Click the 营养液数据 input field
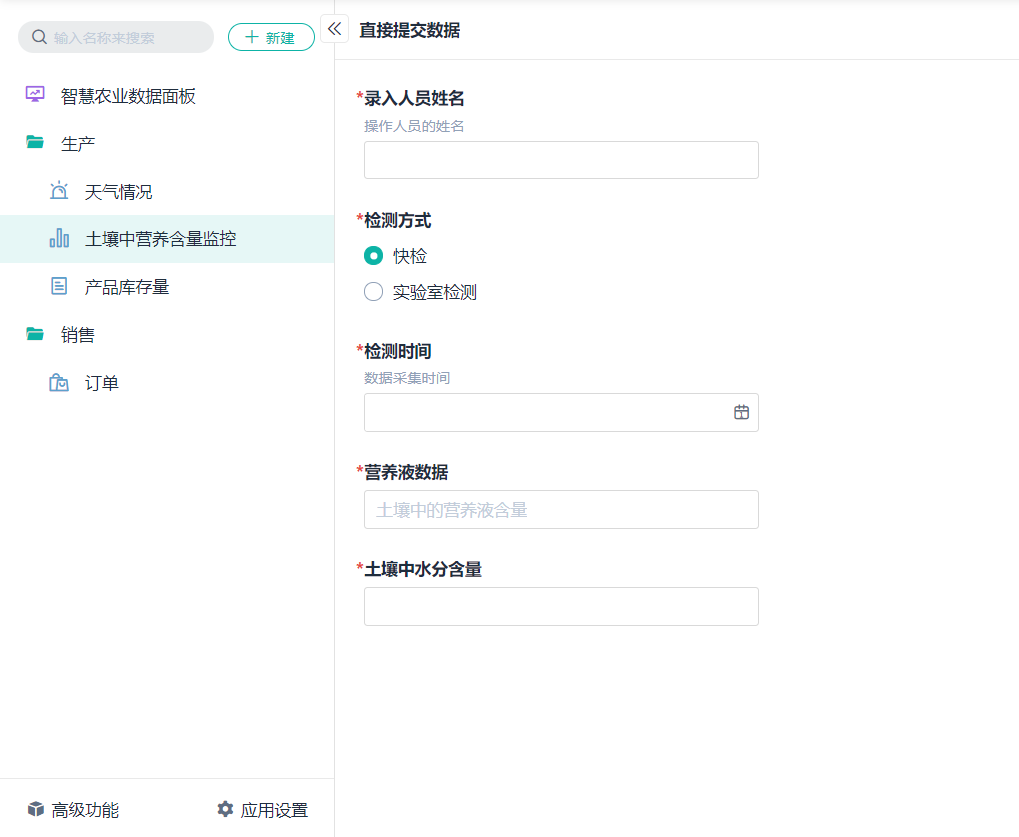 tap(561, 509)
